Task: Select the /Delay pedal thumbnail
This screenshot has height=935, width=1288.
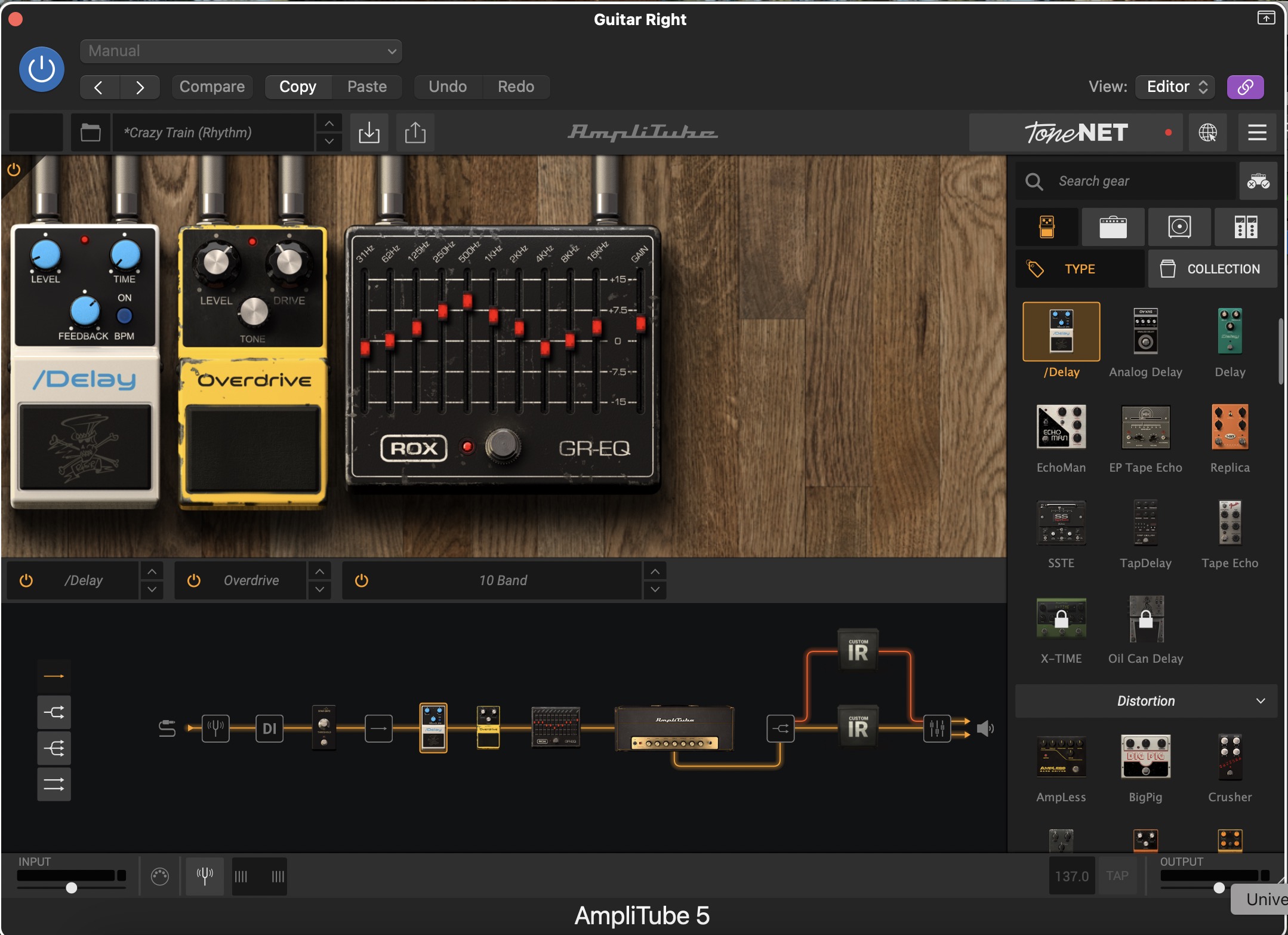Action: click(1061, 331)
